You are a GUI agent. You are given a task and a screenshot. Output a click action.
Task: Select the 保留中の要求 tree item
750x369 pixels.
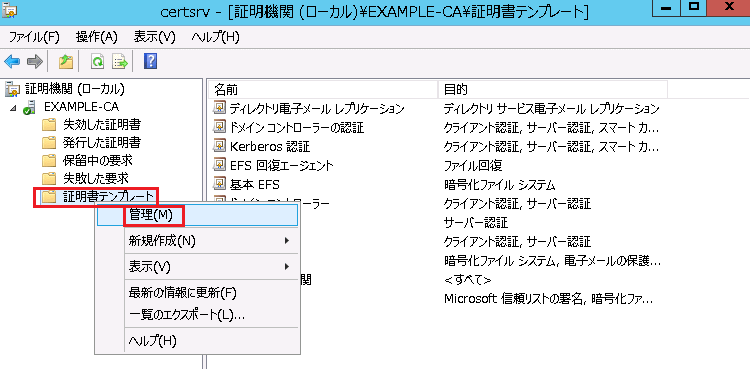point(98,161)
